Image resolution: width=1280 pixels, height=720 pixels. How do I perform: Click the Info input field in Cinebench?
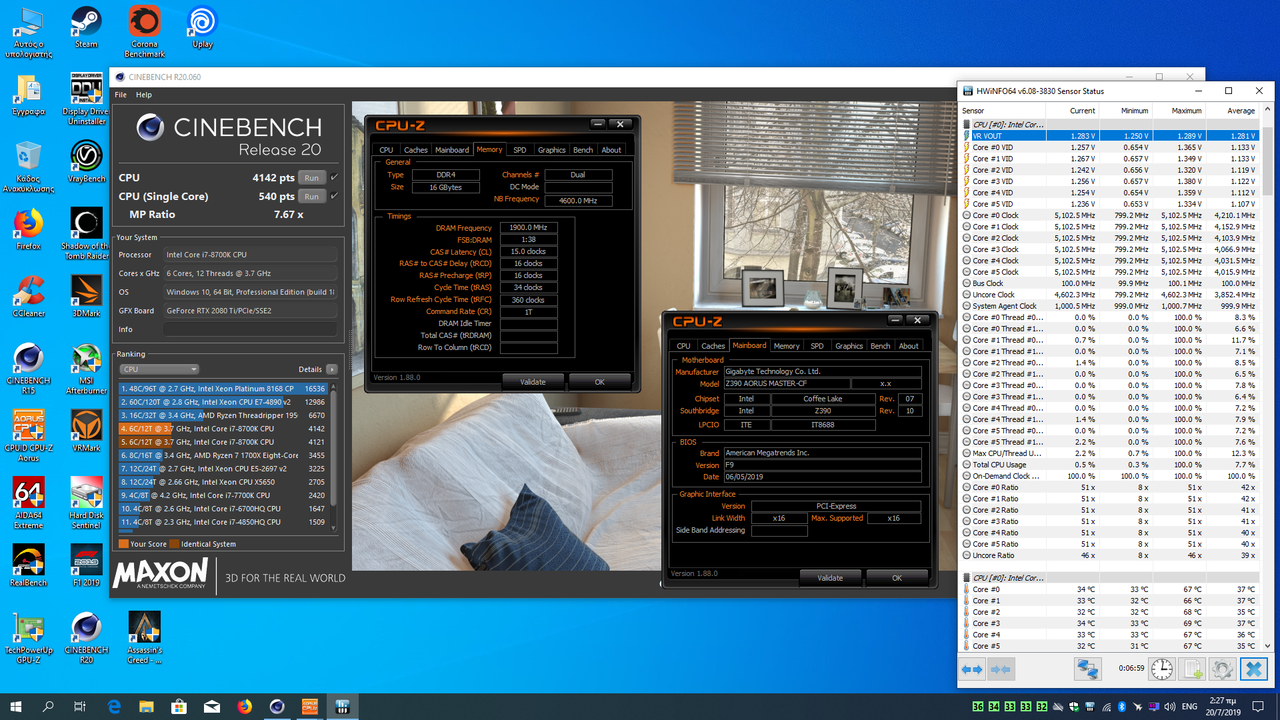coord(251,329)
